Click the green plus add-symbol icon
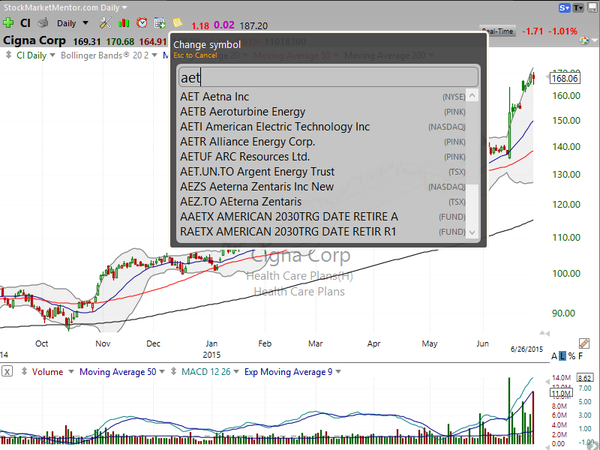600x450 pixels. 8,23
